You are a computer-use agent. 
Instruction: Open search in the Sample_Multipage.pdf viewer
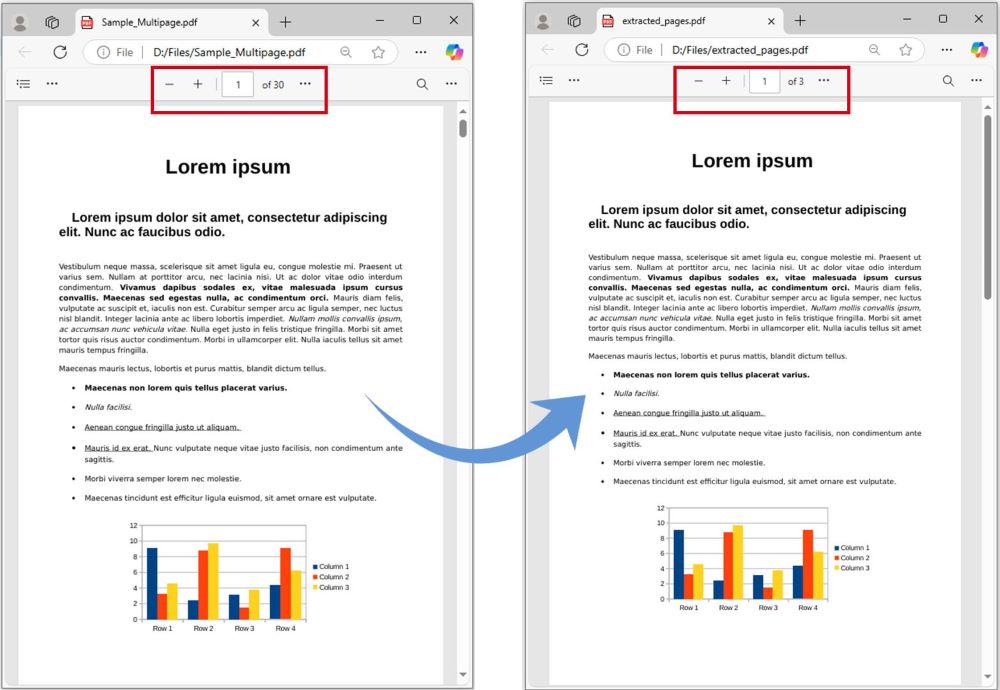coord(423,84)
